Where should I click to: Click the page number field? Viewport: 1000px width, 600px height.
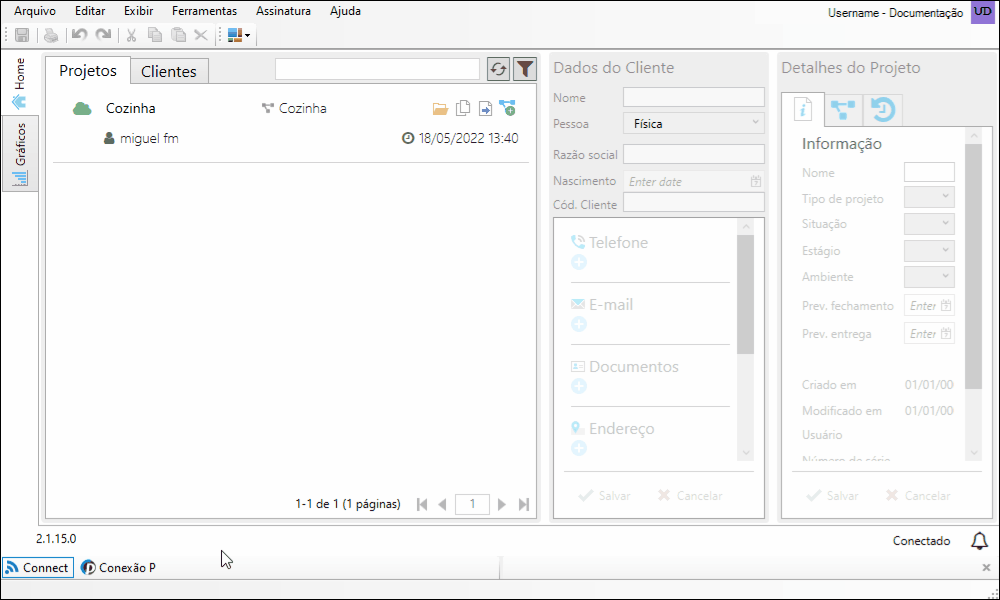point(472,504)
